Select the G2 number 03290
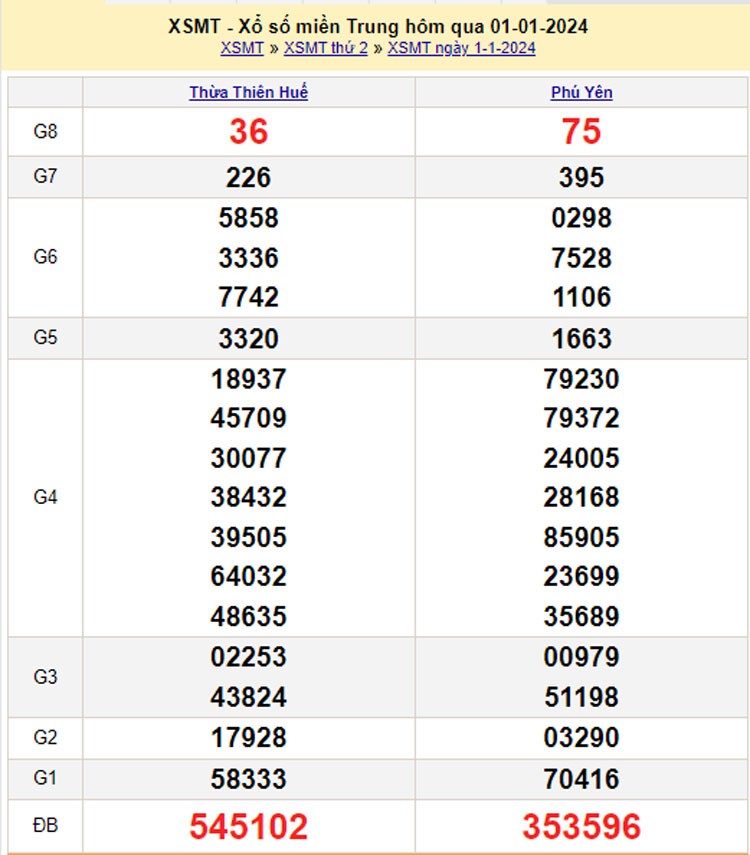 point(581,738)
